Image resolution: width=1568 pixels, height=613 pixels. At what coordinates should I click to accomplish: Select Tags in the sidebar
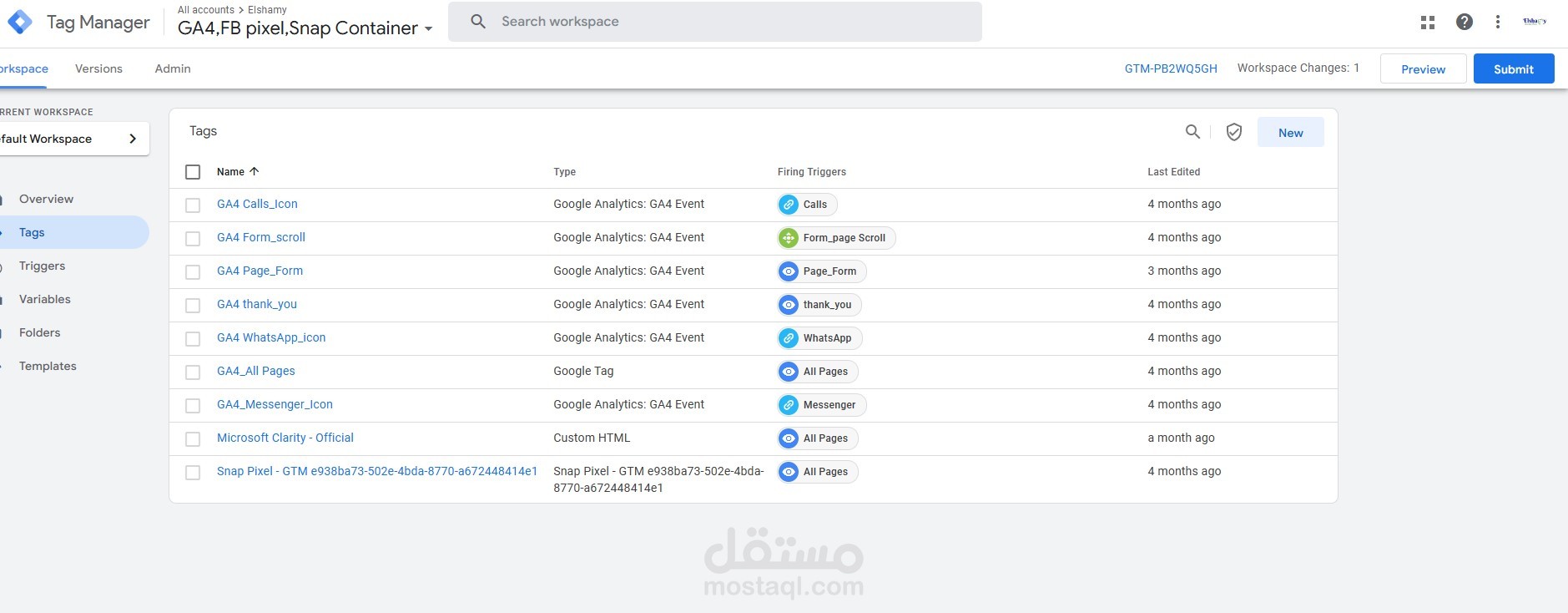pyautogui.click(x=74, y=232)
